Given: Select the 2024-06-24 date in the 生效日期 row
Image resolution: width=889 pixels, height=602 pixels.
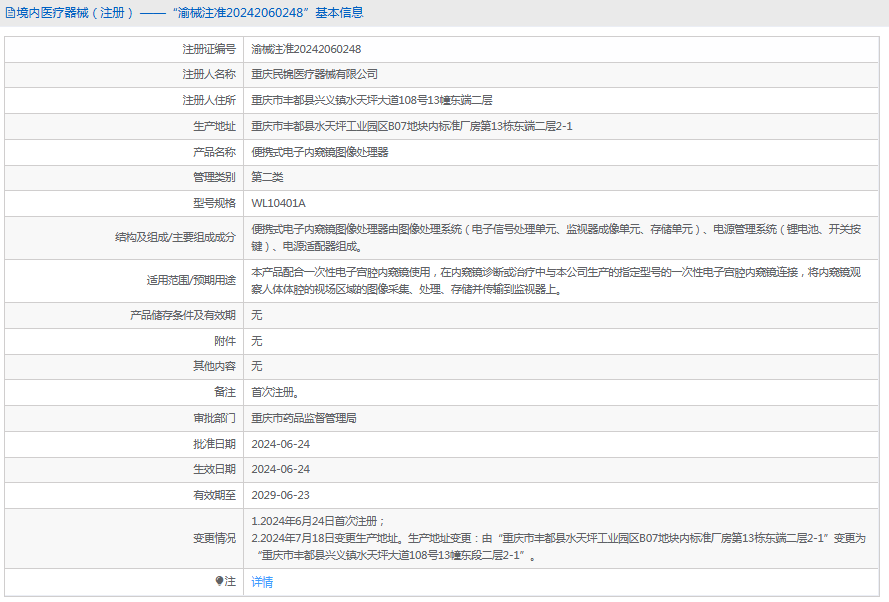Looking at the screenshot, I should pos(281,469).
